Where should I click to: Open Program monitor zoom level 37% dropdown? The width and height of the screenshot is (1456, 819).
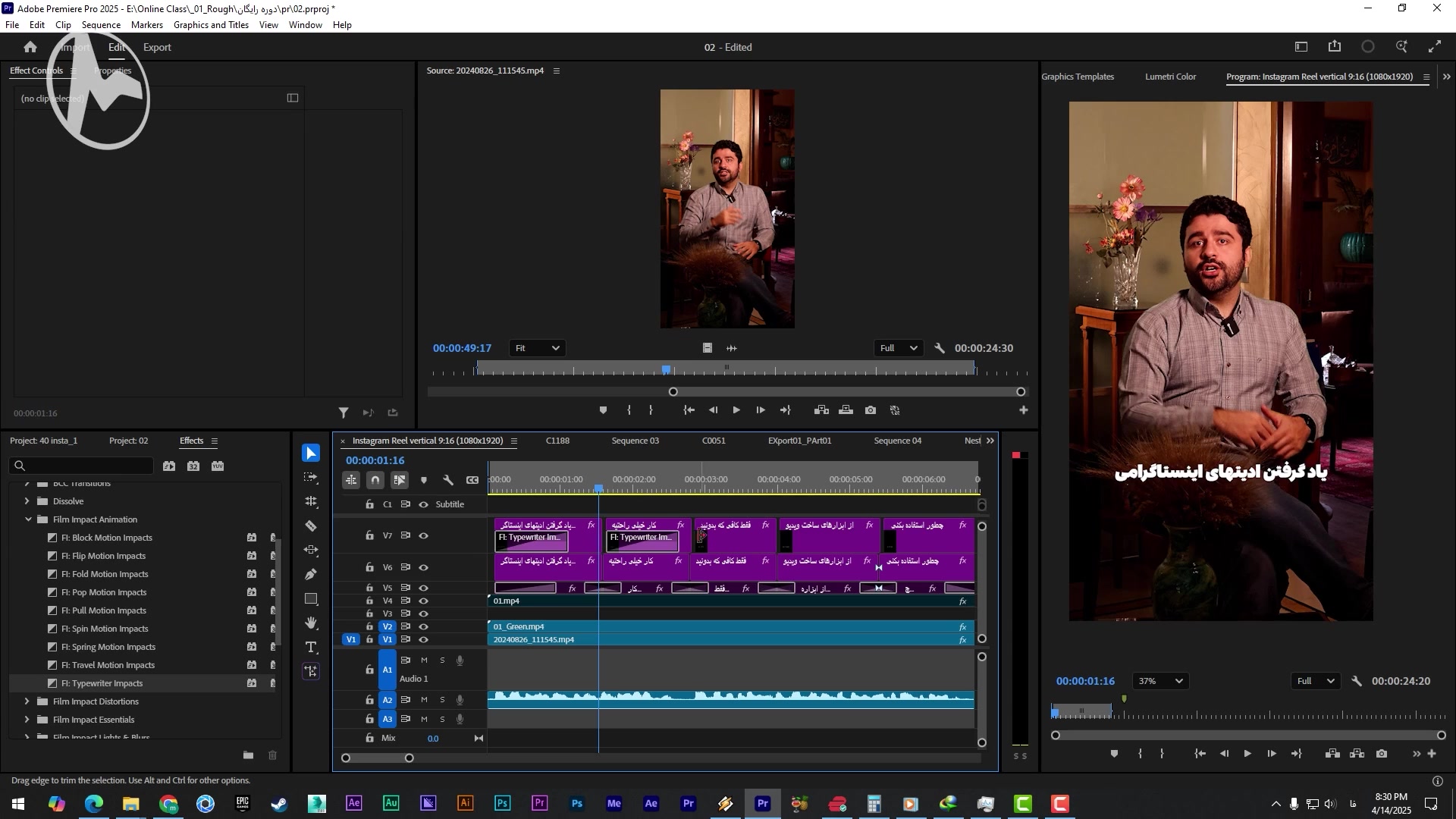click(1159, 681)
